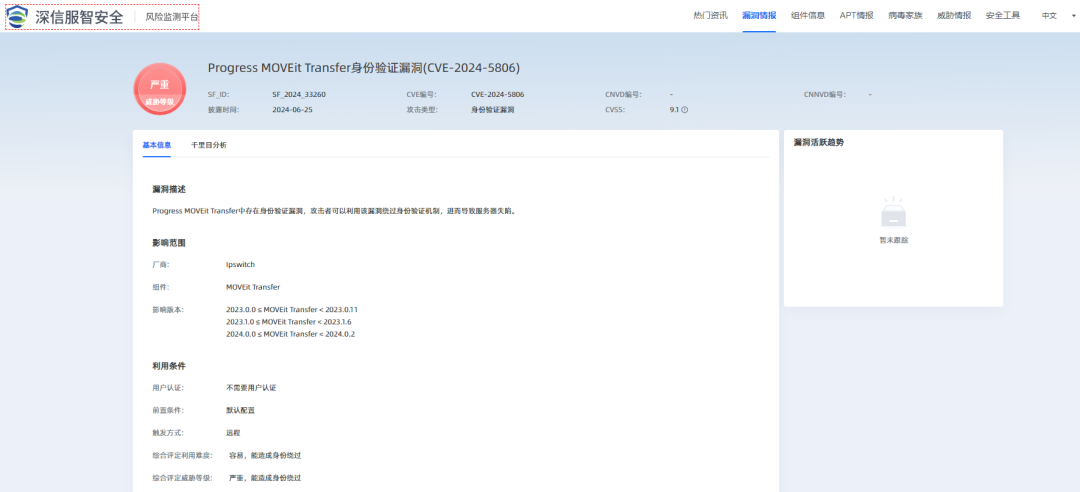Click the 利用条件 section heading
This screenshot has height=492, width=1080.
169,366
